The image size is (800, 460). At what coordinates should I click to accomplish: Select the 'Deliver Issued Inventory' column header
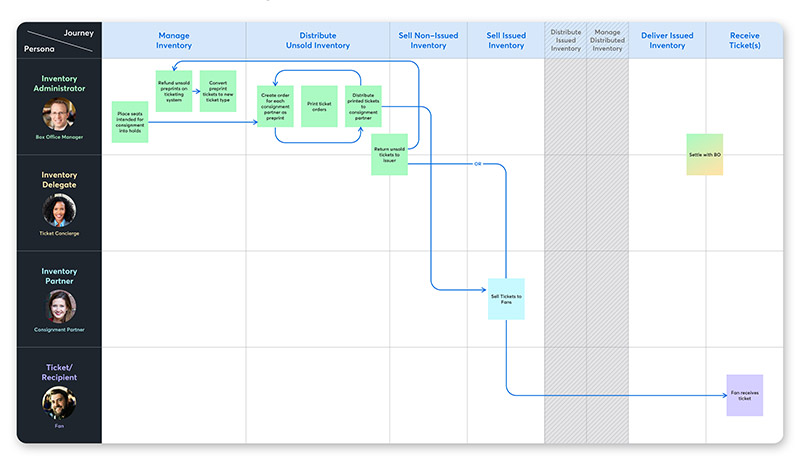[667, 40]
